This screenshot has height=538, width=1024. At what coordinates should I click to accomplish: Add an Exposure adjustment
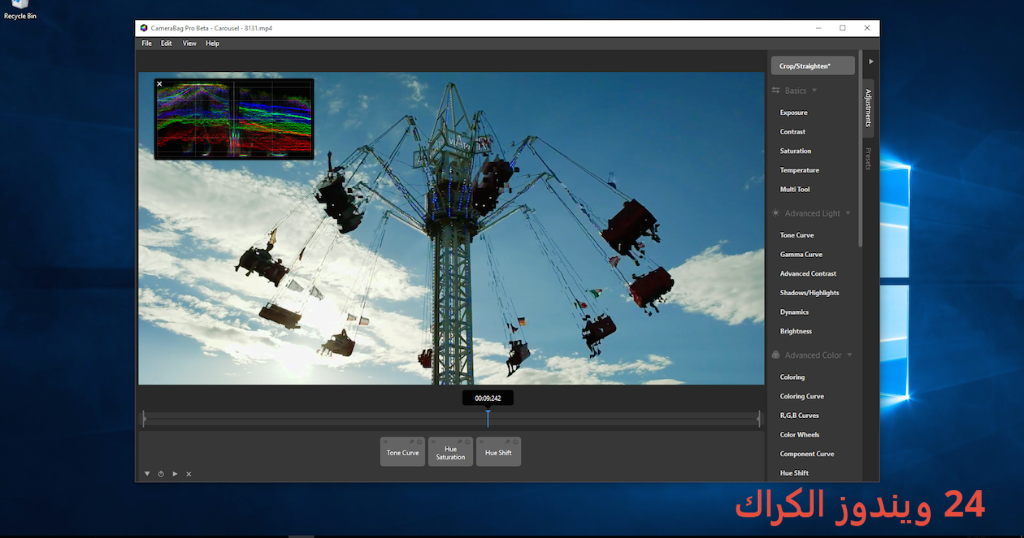[793, 112]
